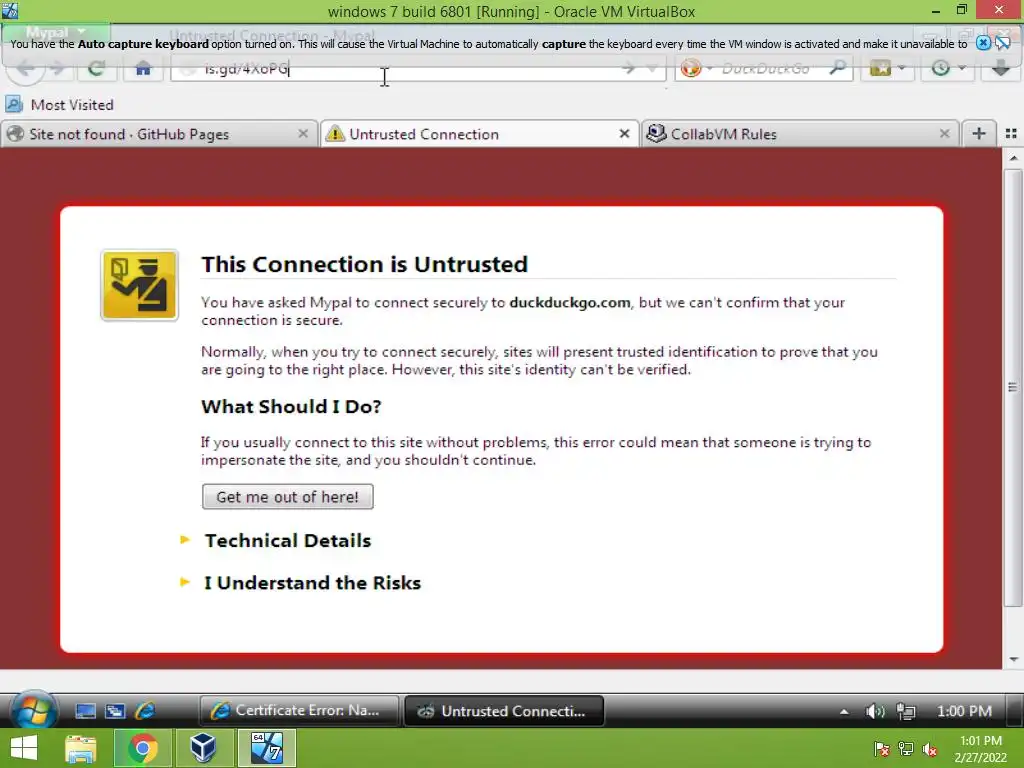Image resolution: width=1024 pixels, height=768 pixels.
Task: Click the guest network tray icon
Action: (906, 711)
